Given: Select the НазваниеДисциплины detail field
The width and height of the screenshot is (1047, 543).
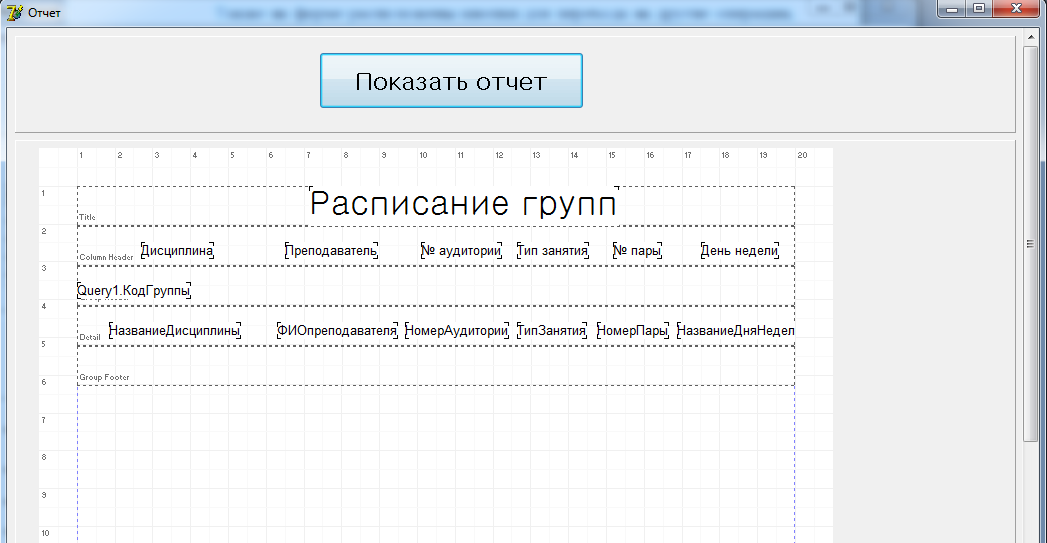Looking at the screenshot, I should [175, 331].
